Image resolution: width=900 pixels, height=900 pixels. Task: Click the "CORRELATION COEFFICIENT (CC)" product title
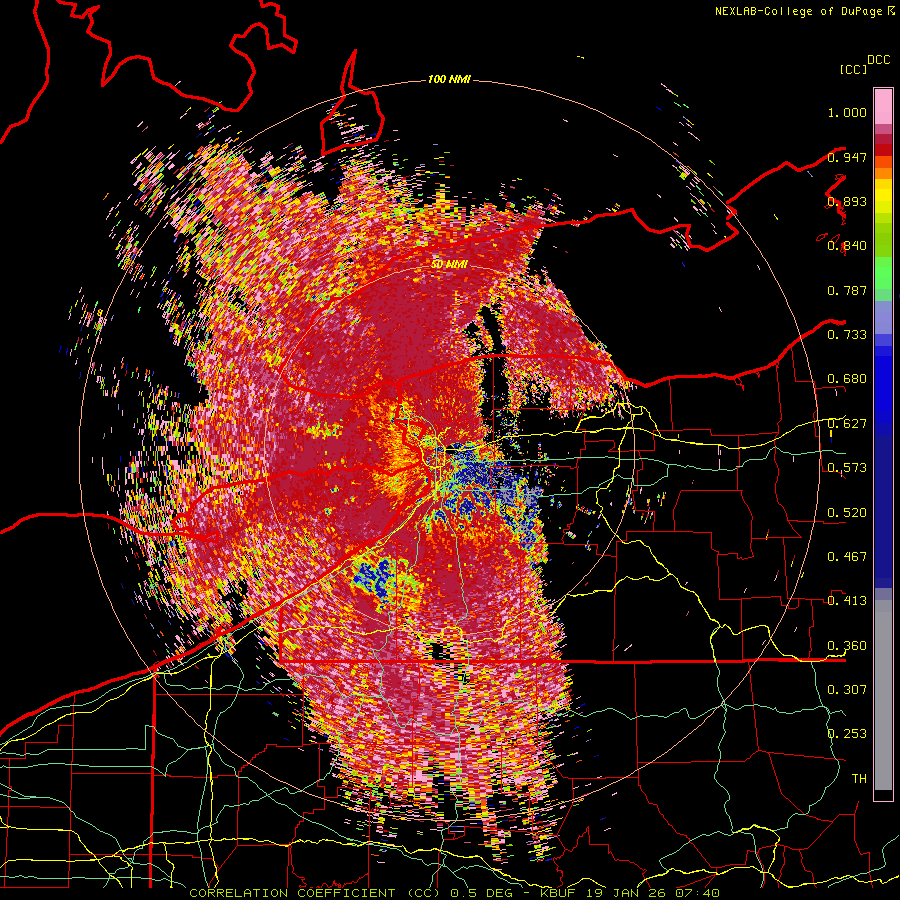(x=315, y=893)
